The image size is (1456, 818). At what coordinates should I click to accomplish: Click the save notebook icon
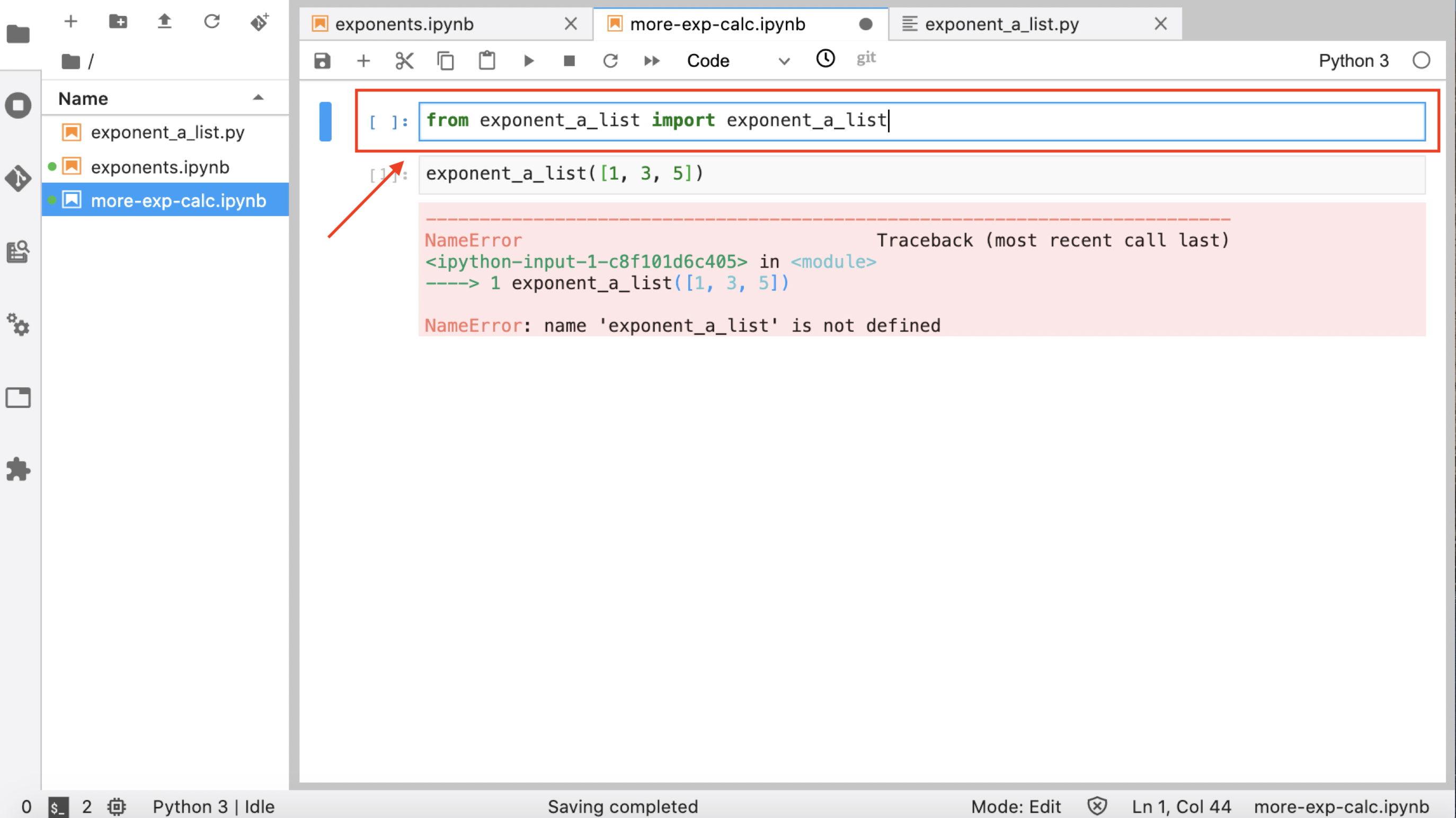click(x=322, y=60)
